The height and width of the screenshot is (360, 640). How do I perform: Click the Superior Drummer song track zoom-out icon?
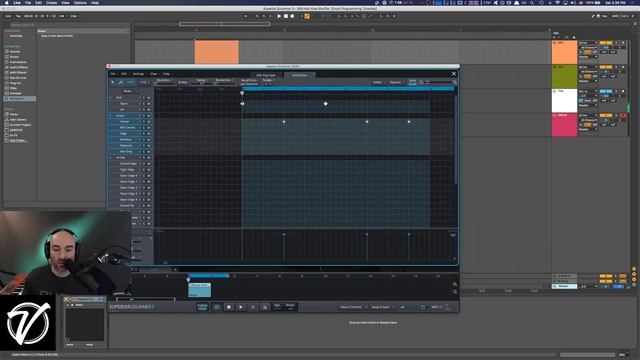pos(455,292)
